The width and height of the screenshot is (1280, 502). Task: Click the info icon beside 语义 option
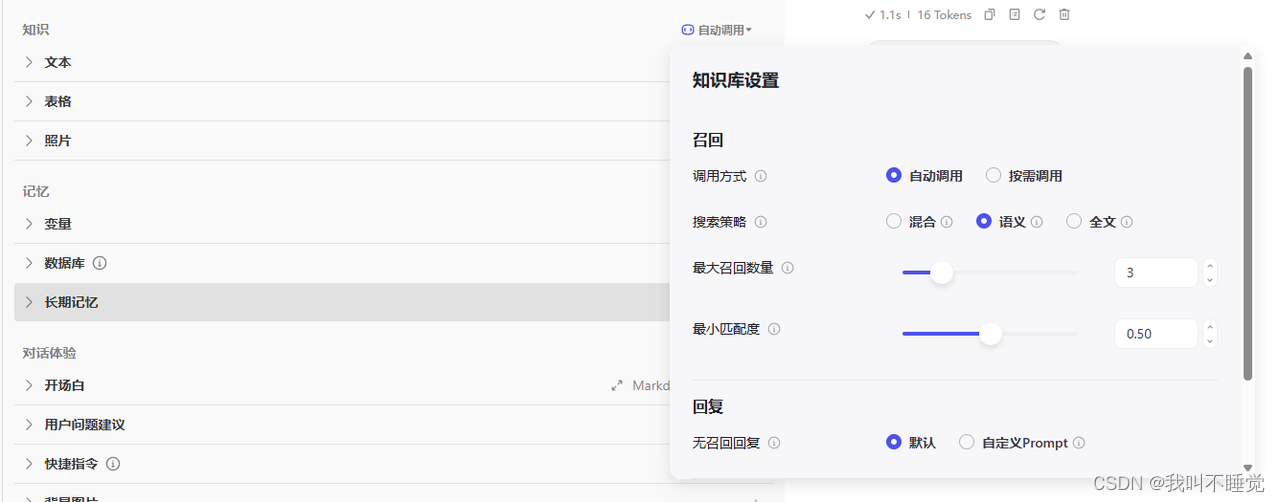[1036, 222]
